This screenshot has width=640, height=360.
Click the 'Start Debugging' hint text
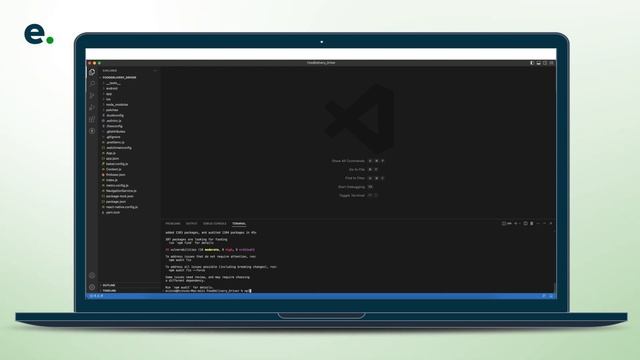point(351,187)
